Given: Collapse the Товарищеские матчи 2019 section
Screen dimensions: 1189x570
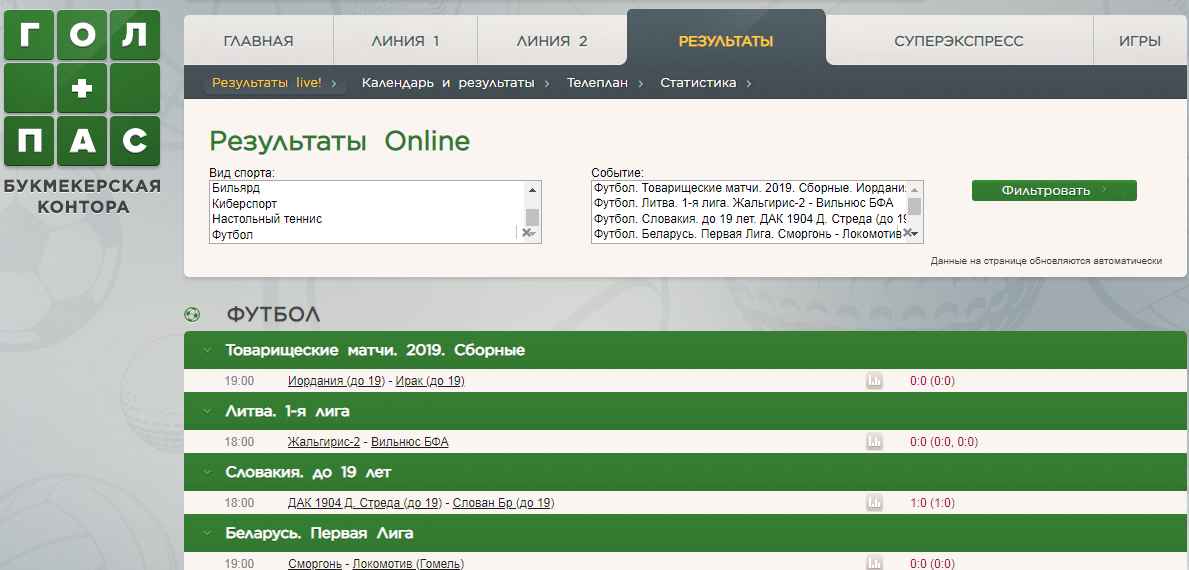Looking at the screenshot, I should [x=207, y=351].
